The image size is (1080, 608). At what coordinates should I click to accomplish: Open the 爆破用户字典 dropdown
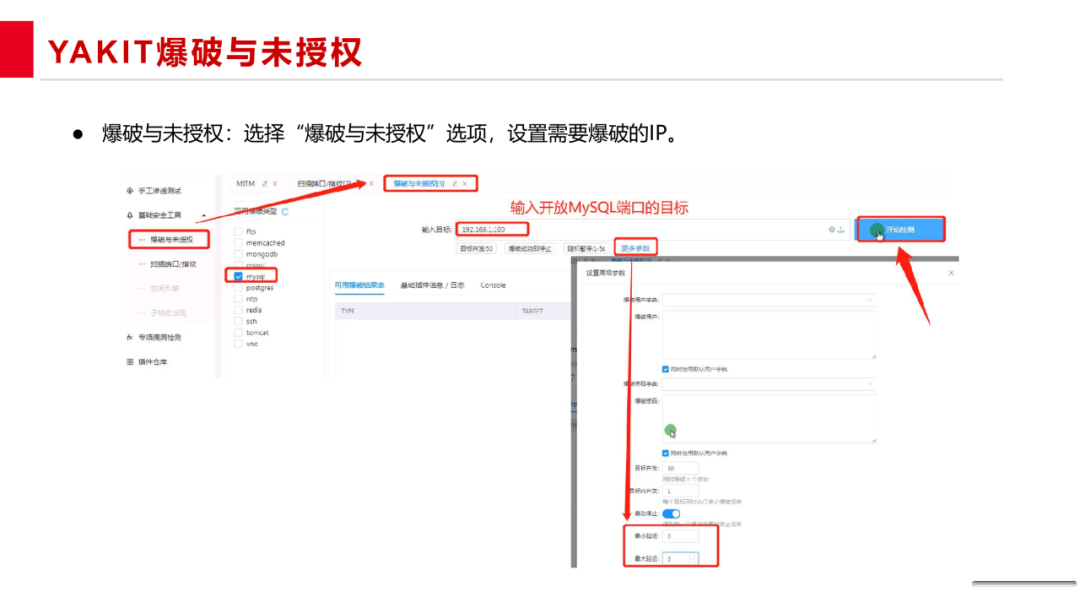coord(769,300)
